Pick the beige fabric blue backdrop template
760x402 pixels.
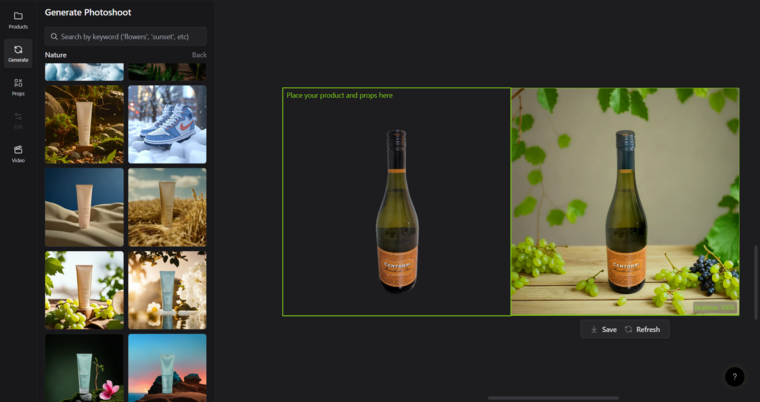point(84,207)
